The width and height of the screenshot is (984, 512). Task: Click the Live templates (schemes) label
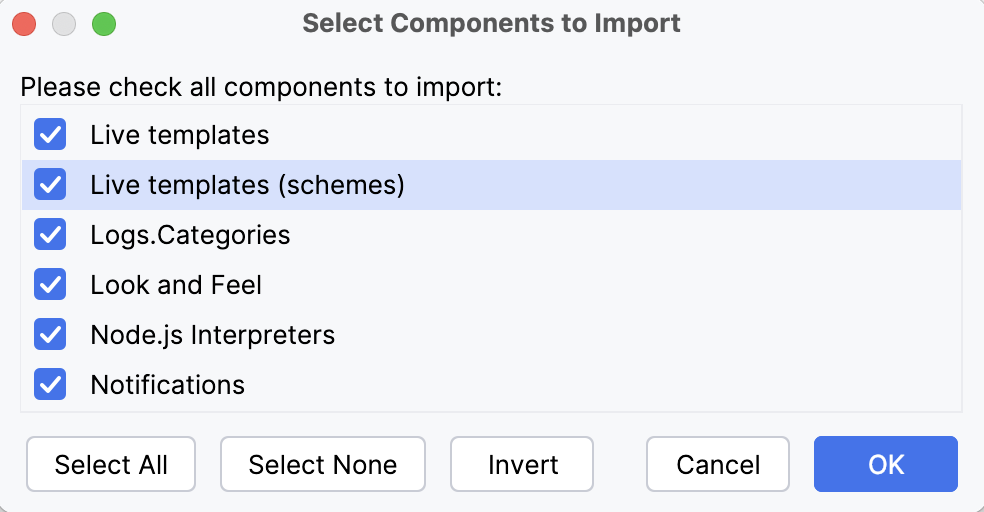pos(247,185)
